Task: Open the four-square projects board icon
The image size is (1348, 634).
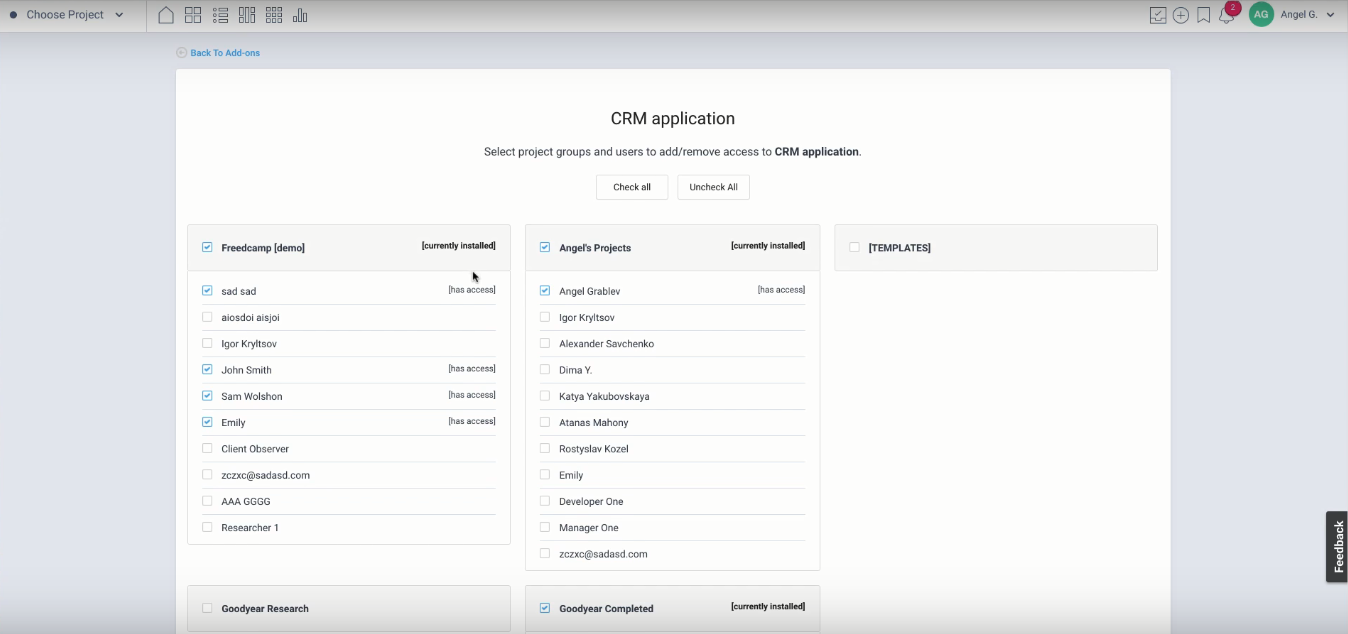Action: point(193,15)
